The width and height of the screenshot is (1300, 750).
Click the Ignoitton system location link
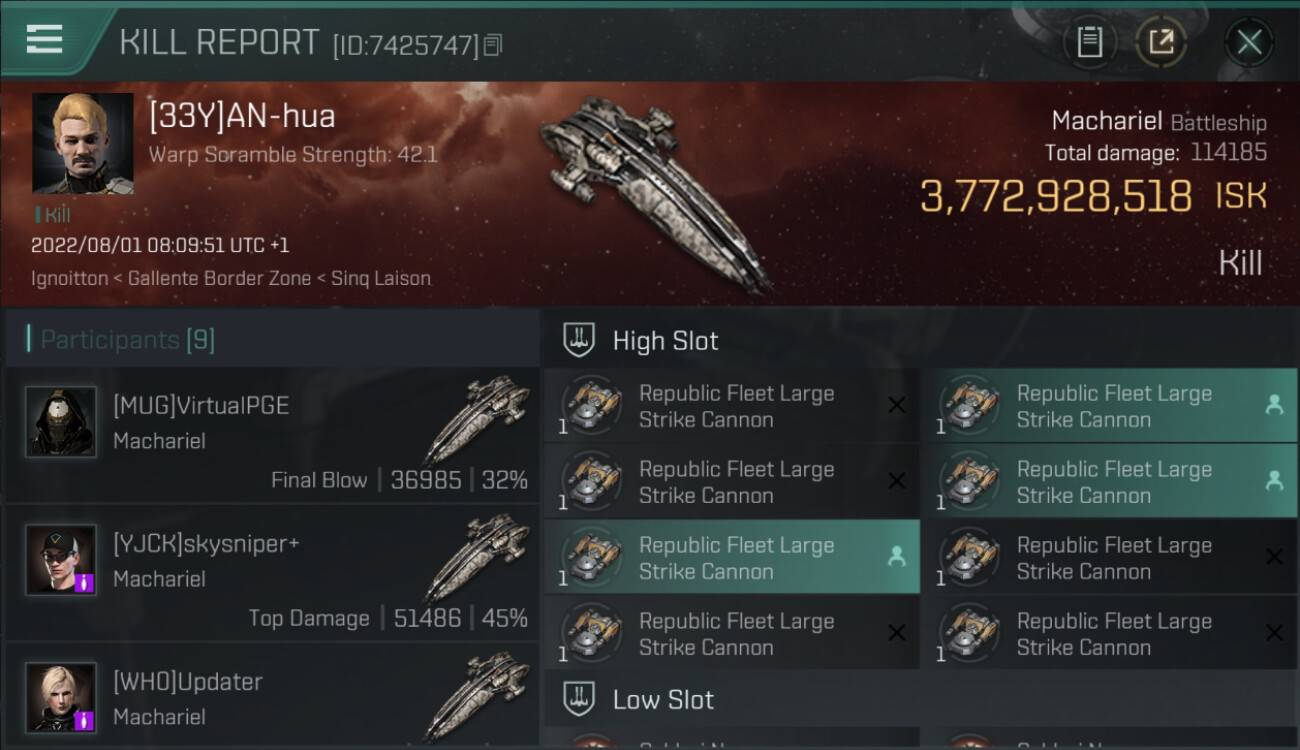(x=69, y=279)
